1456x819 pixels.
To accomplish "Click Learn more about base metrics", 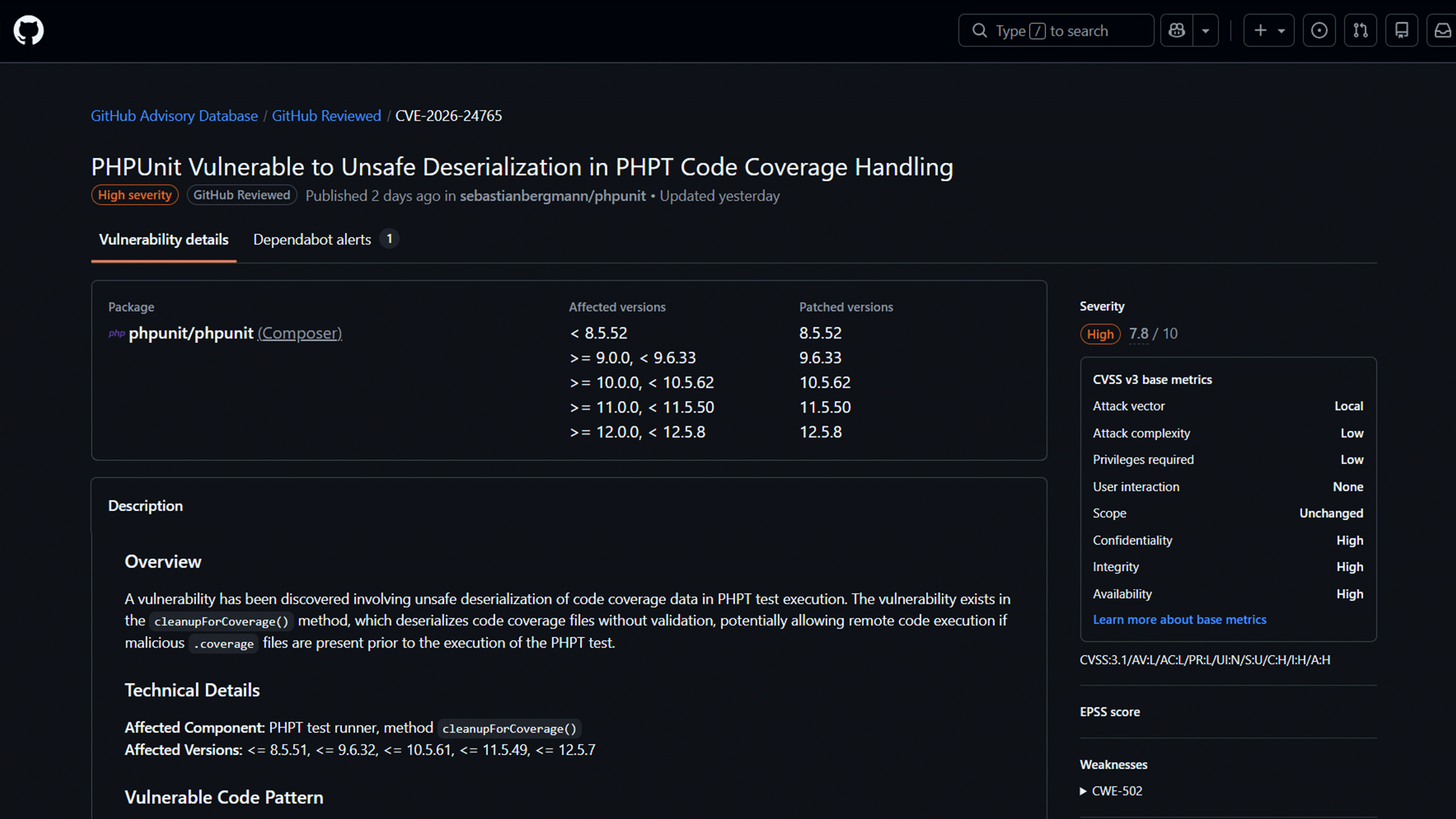I will (x=1179, y=619).
